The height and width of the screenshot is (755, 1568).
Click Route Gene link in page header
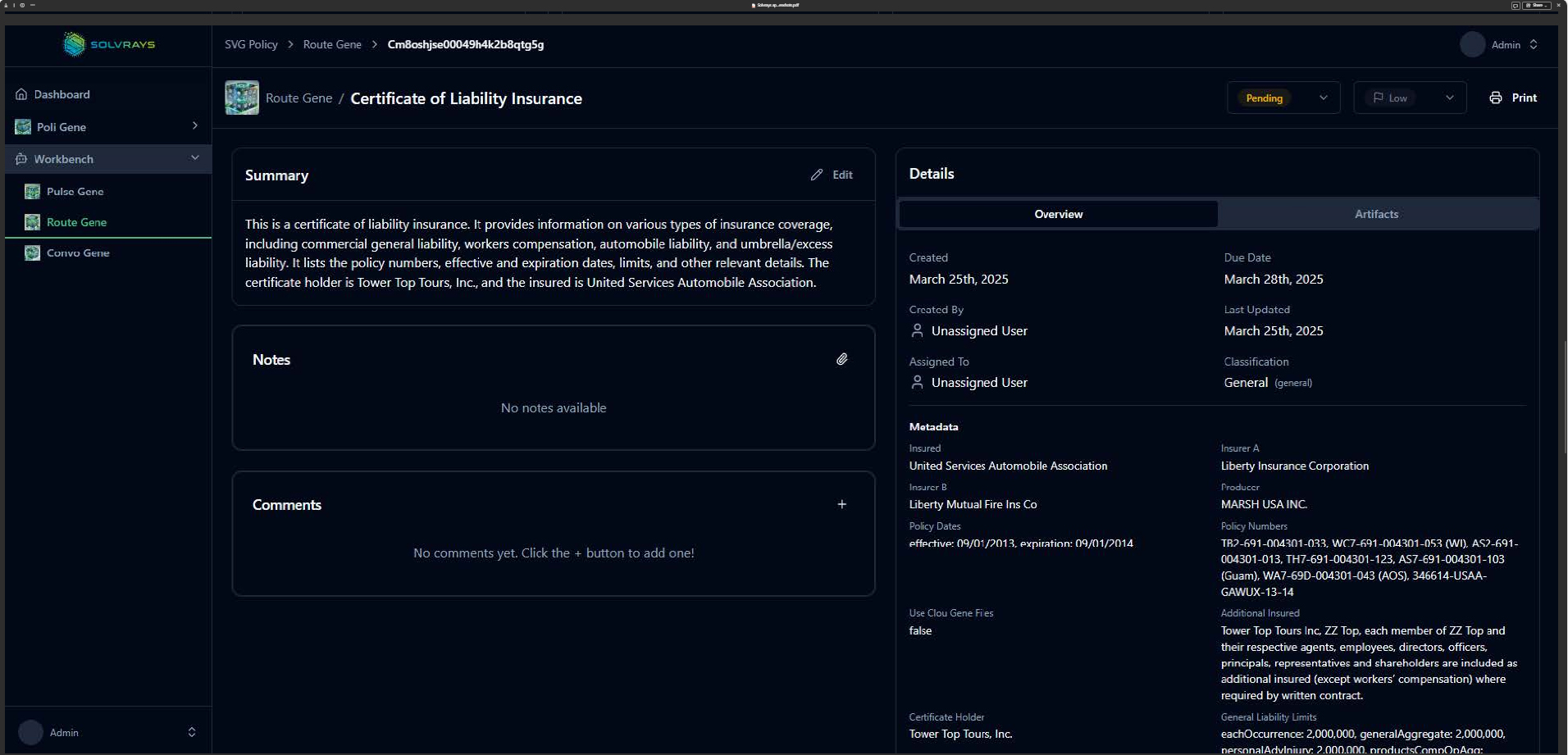[x=299, y=98]
